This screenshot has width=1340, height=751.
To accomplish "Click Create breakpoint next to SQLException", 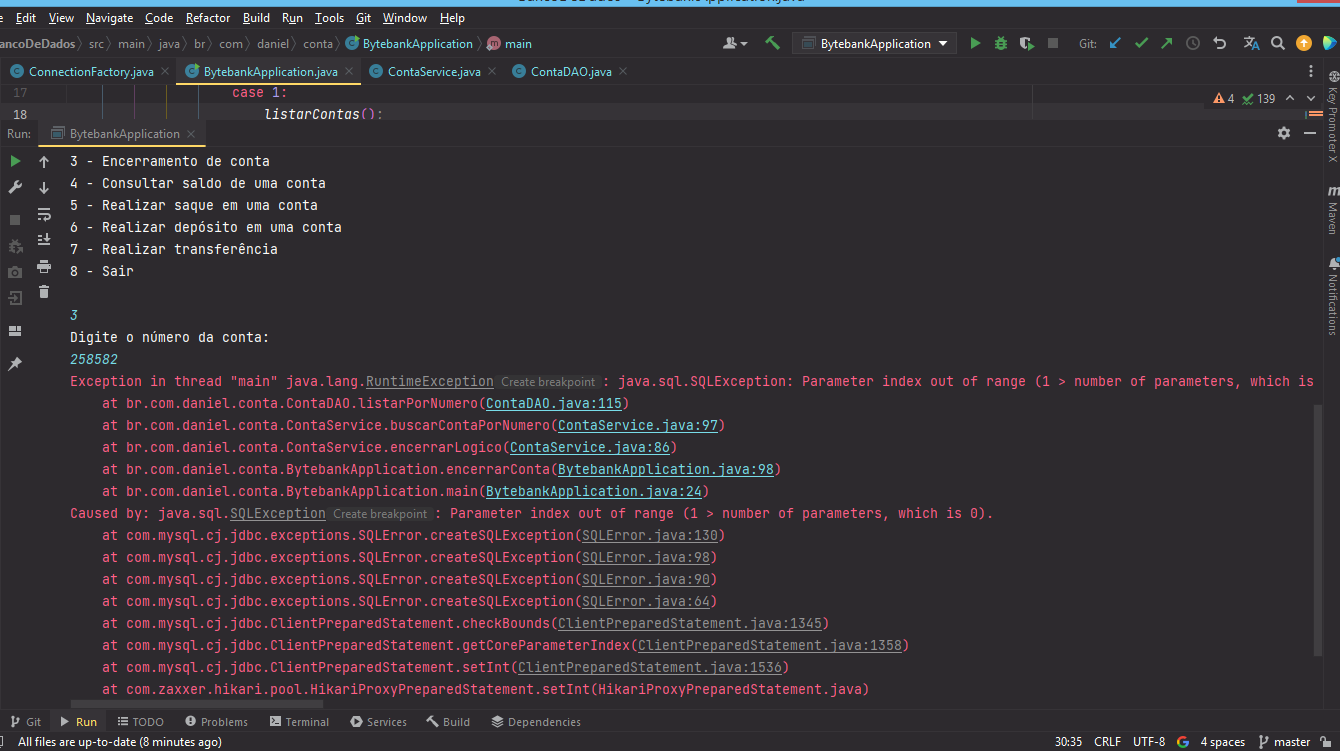I will (x=380, y=514).
